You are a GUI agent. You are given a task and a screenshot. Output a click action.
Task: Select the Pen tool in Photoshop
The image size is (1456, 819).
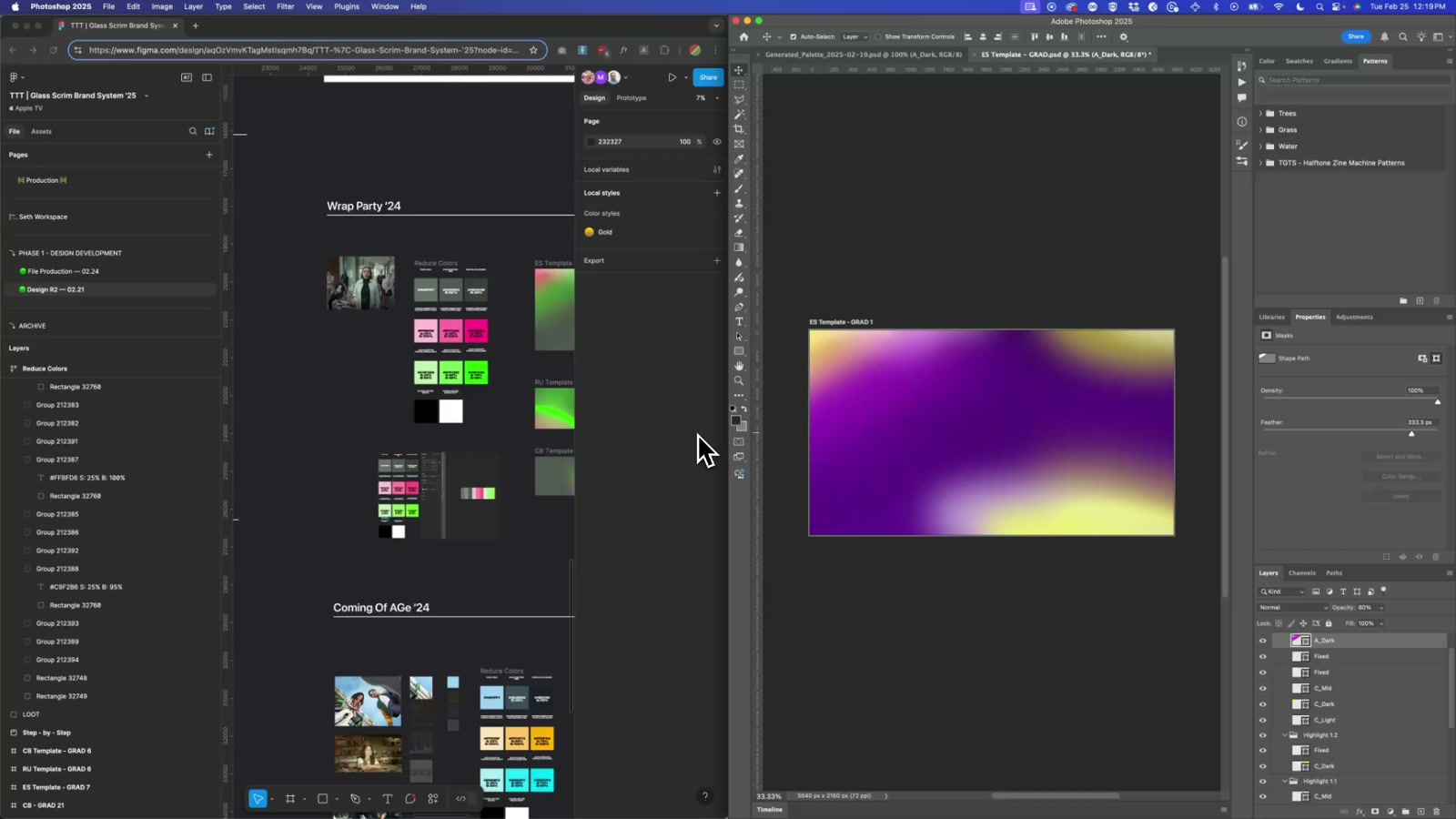(x=739, y=307)
